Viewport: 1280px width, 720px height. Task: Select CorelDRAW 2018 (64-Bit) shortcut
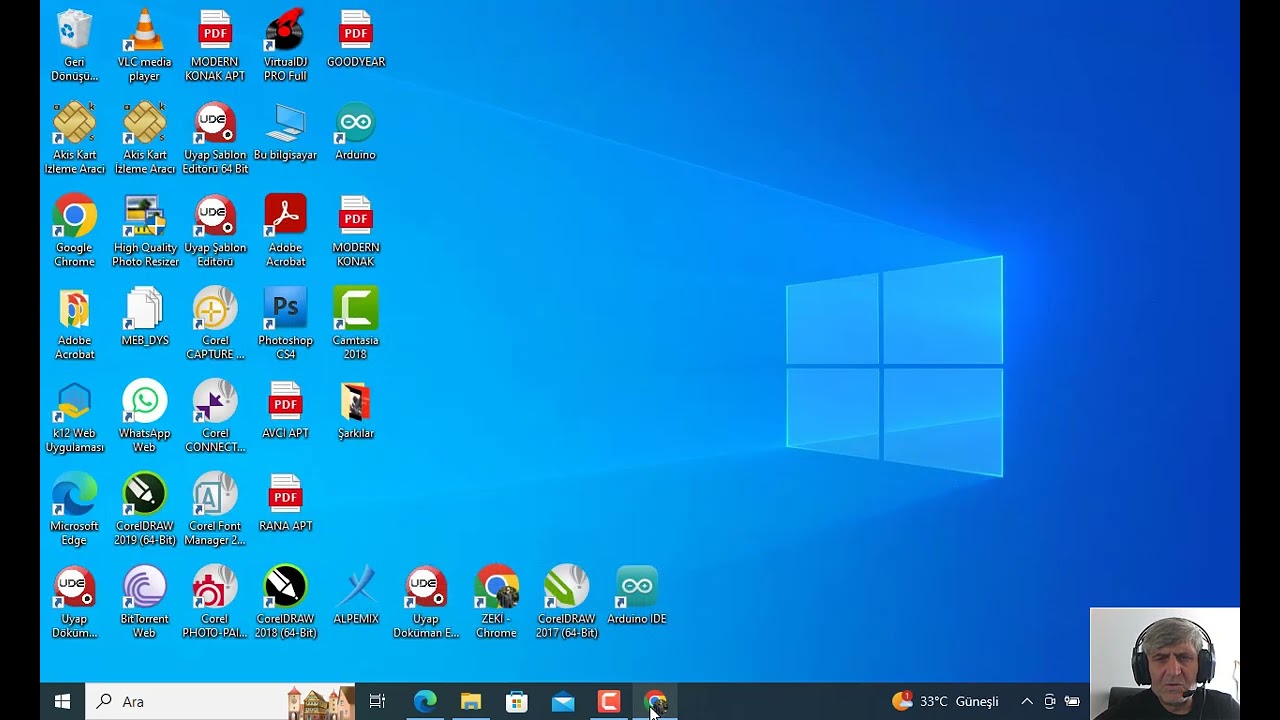pos(285,604)
